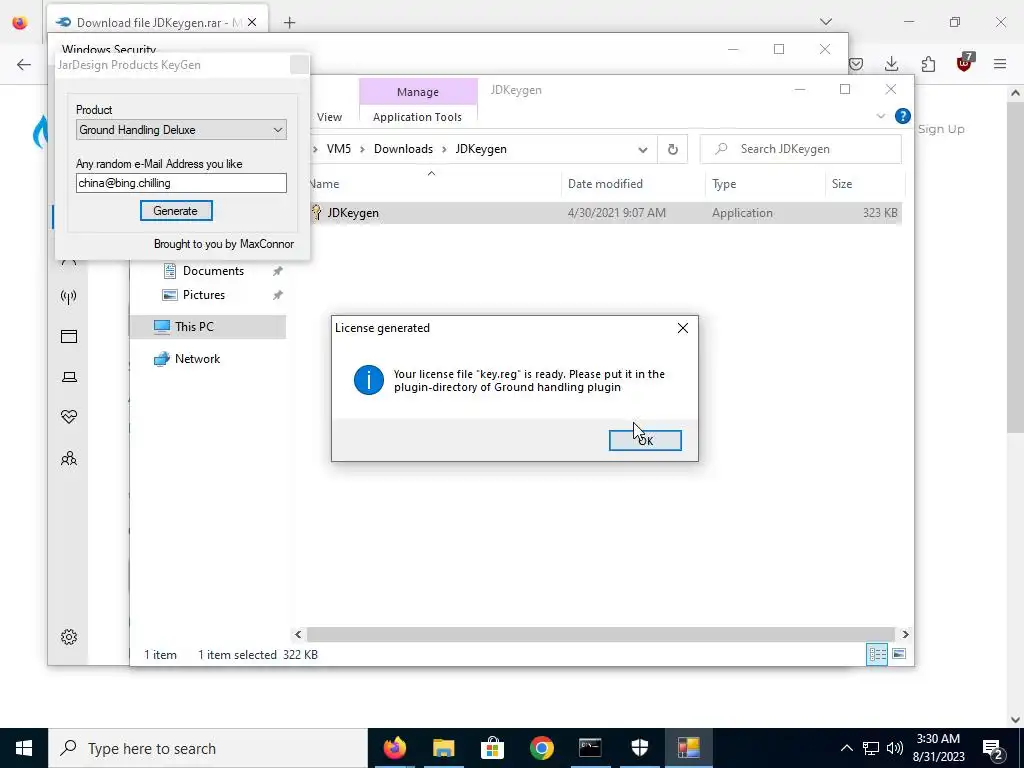Open Firefox from the taskbar
The image size is (1024, 768).
(x=394, y=748)
